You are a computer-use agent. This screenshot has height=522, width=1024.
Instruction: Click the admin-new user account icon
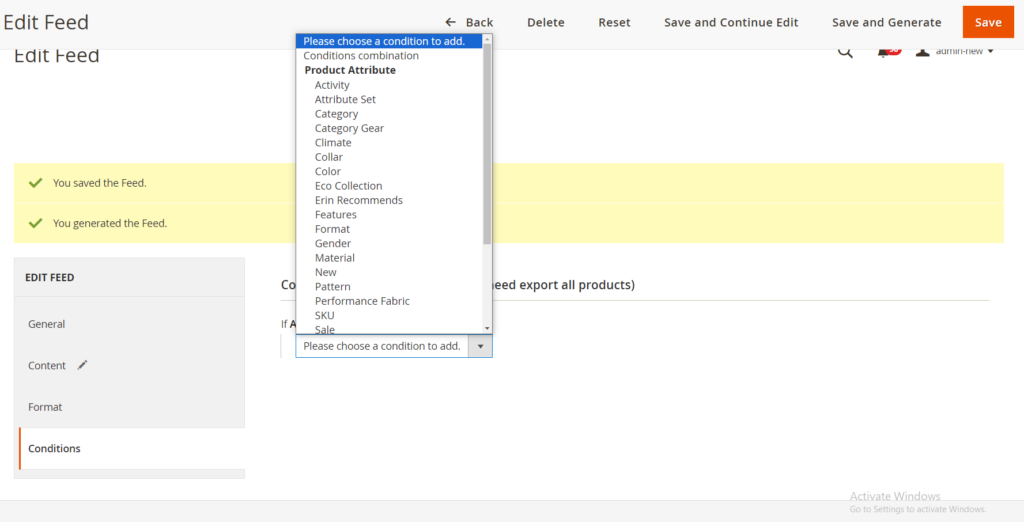click(923, 51)
